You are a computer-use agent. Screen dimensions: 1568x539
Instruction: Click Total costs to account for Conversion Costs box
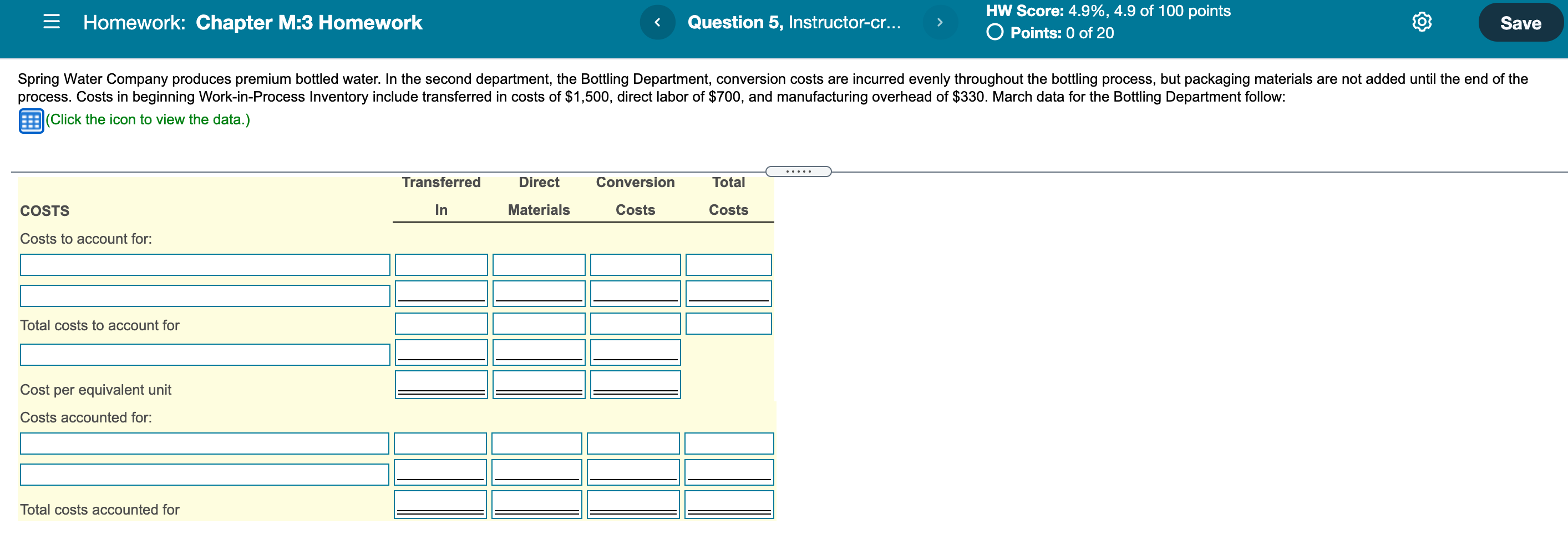[x=636, y=324]
